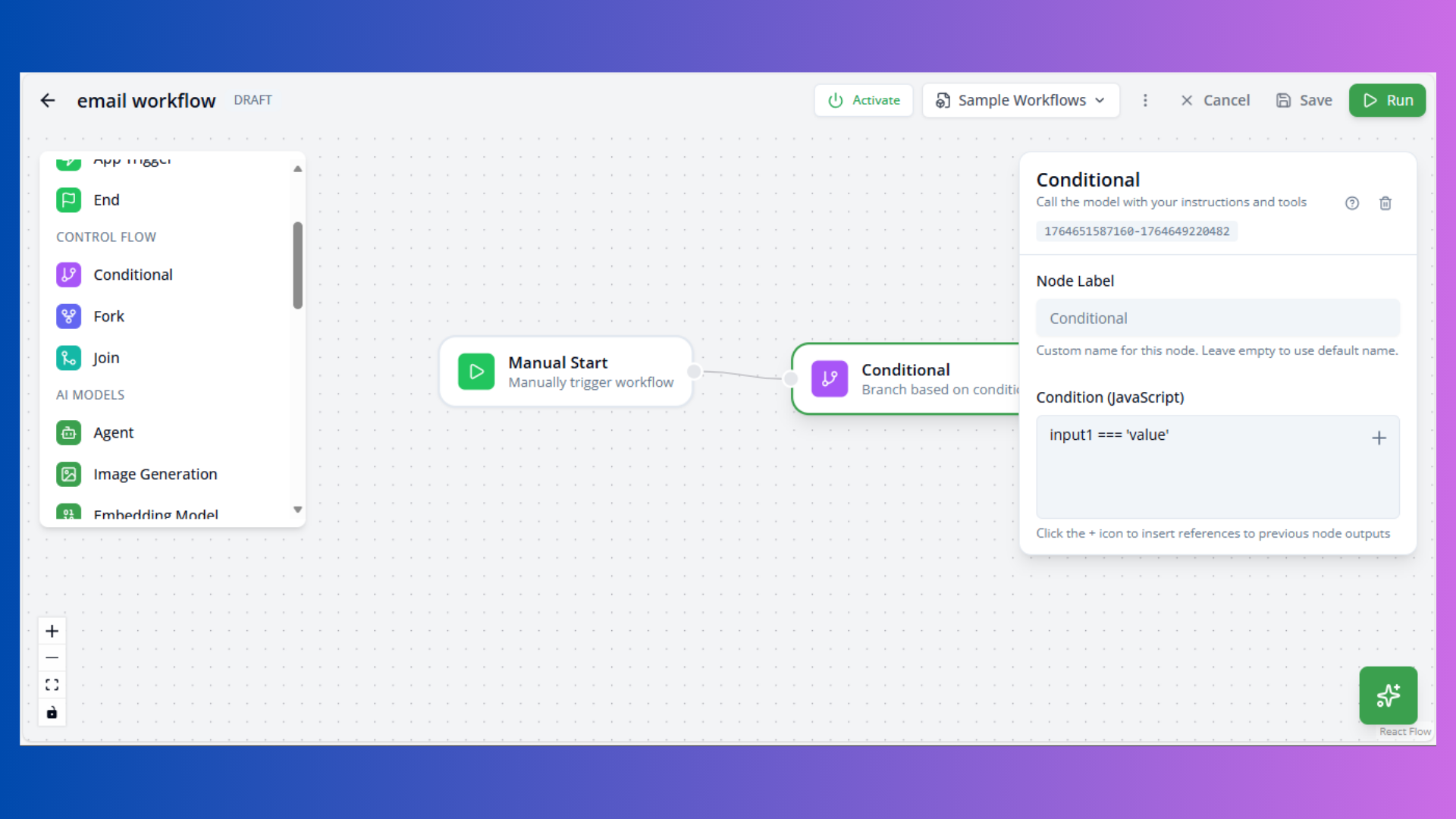
Task: Click into the Node Label field
Action: pyautogui.click(x=1217, y=318)
